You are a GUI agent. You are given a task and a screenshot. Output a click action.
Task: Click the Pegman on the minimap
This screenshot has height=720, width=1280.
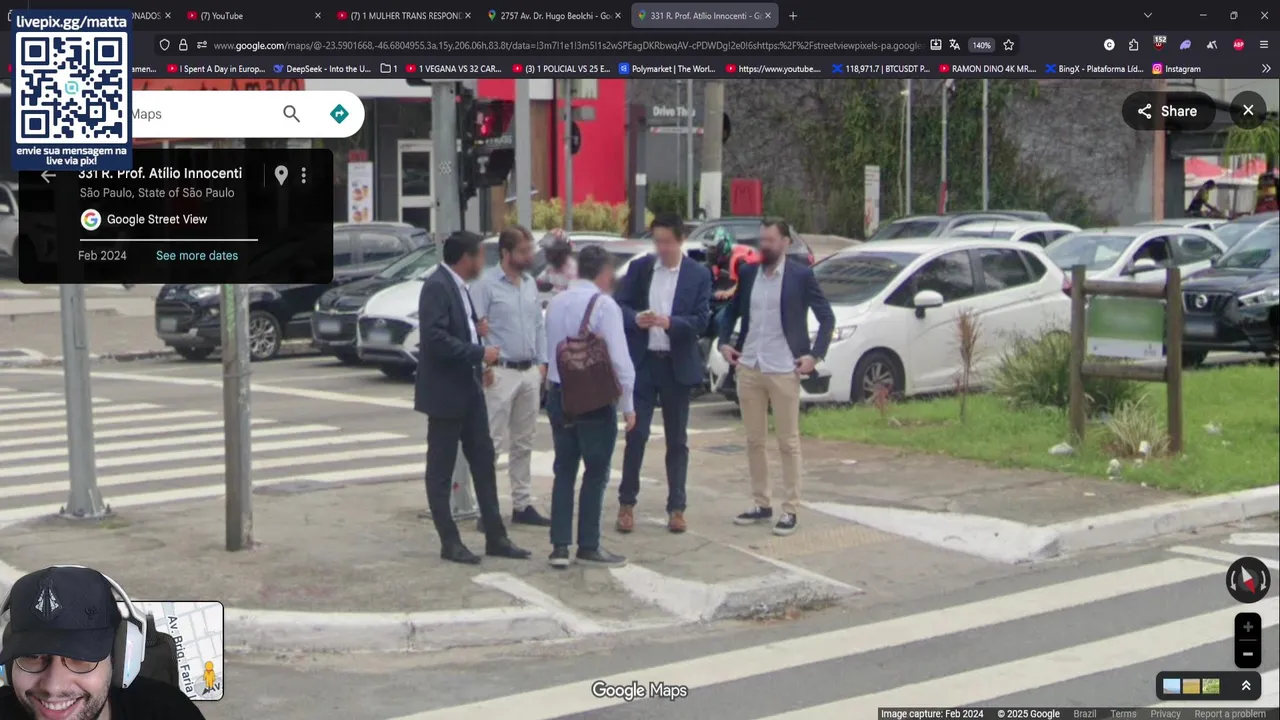[x=209, y=678]
